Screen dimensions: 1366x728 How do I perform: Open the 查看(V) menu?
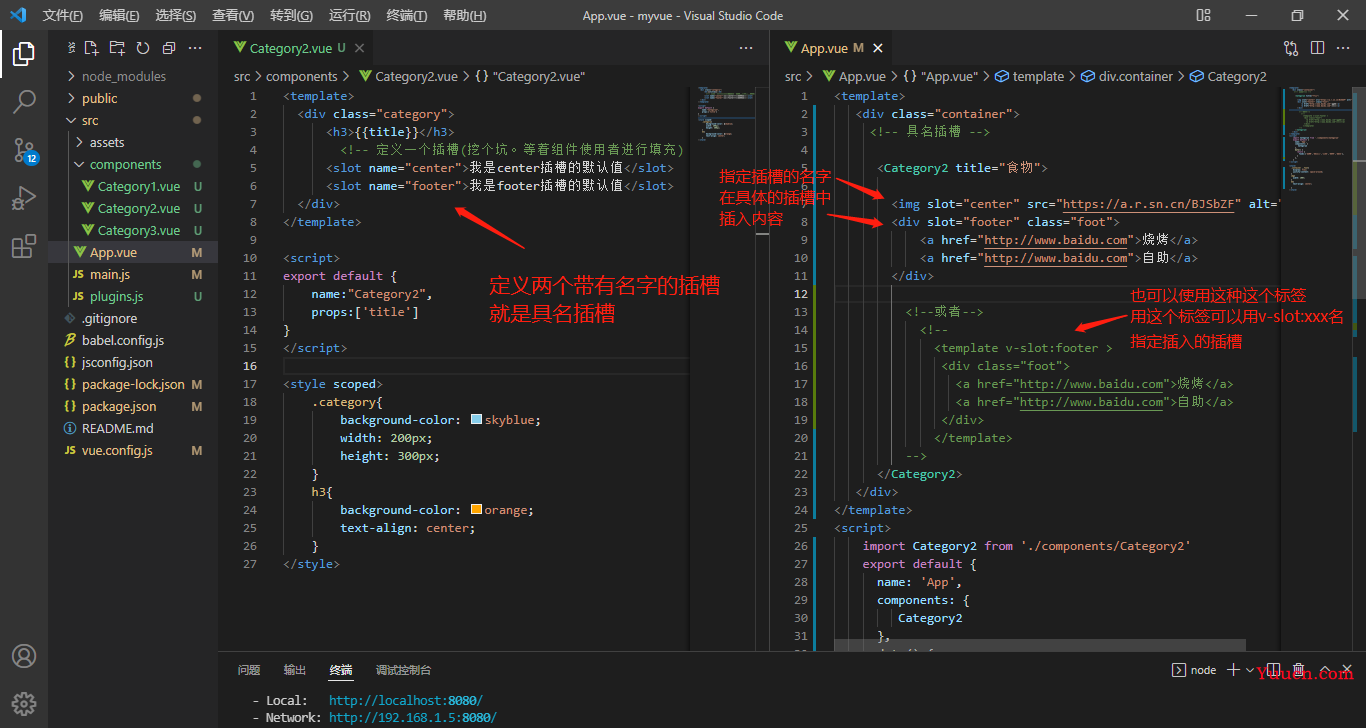(x=233, y=15)
